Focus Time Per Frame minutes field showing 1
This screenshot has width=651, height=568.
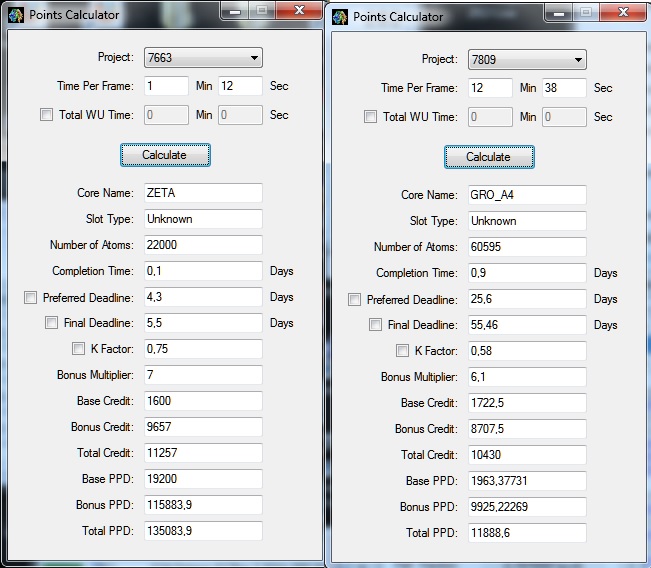(166, 86)
